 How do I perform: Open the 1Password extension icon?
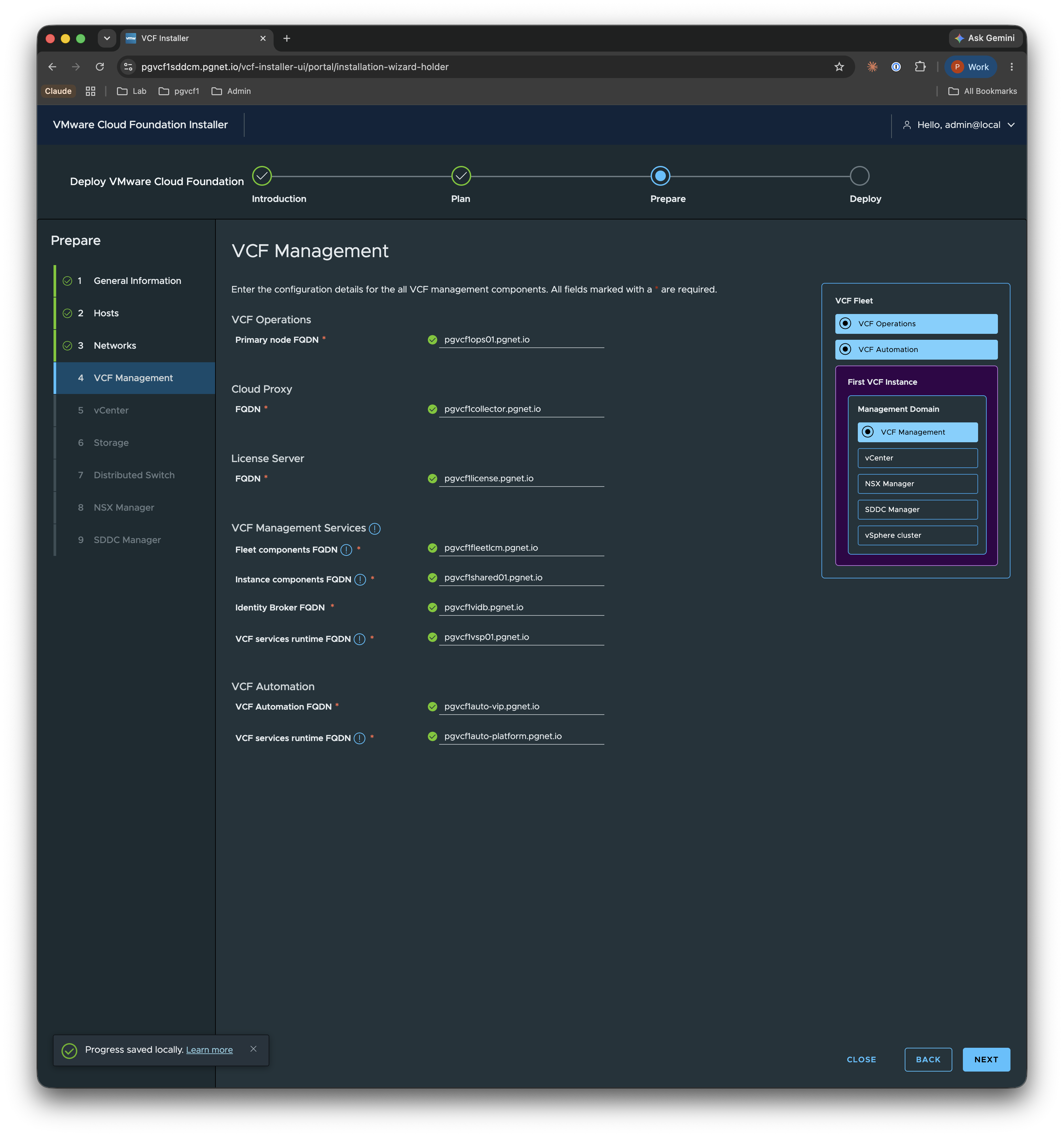tap(896, 67)
